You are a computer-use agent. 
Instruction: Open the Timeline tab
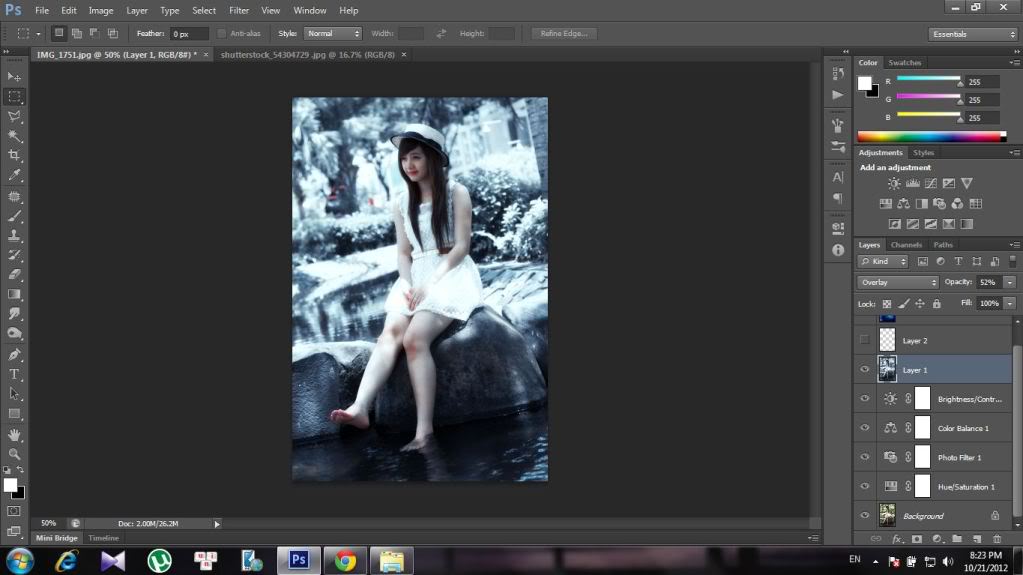103,538
